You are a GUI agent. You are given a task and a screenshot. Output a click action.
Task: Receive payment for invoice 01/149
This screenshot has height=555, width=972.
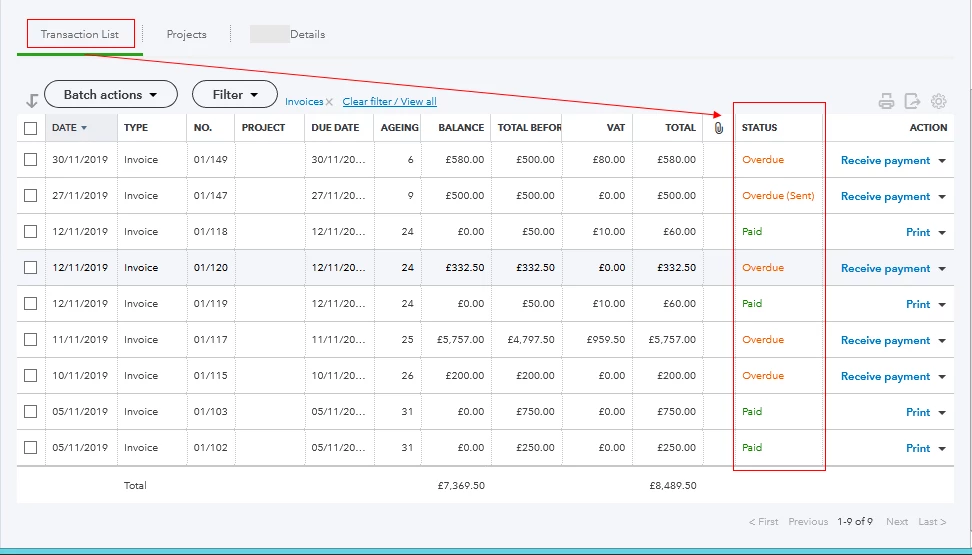pos(885,161)
